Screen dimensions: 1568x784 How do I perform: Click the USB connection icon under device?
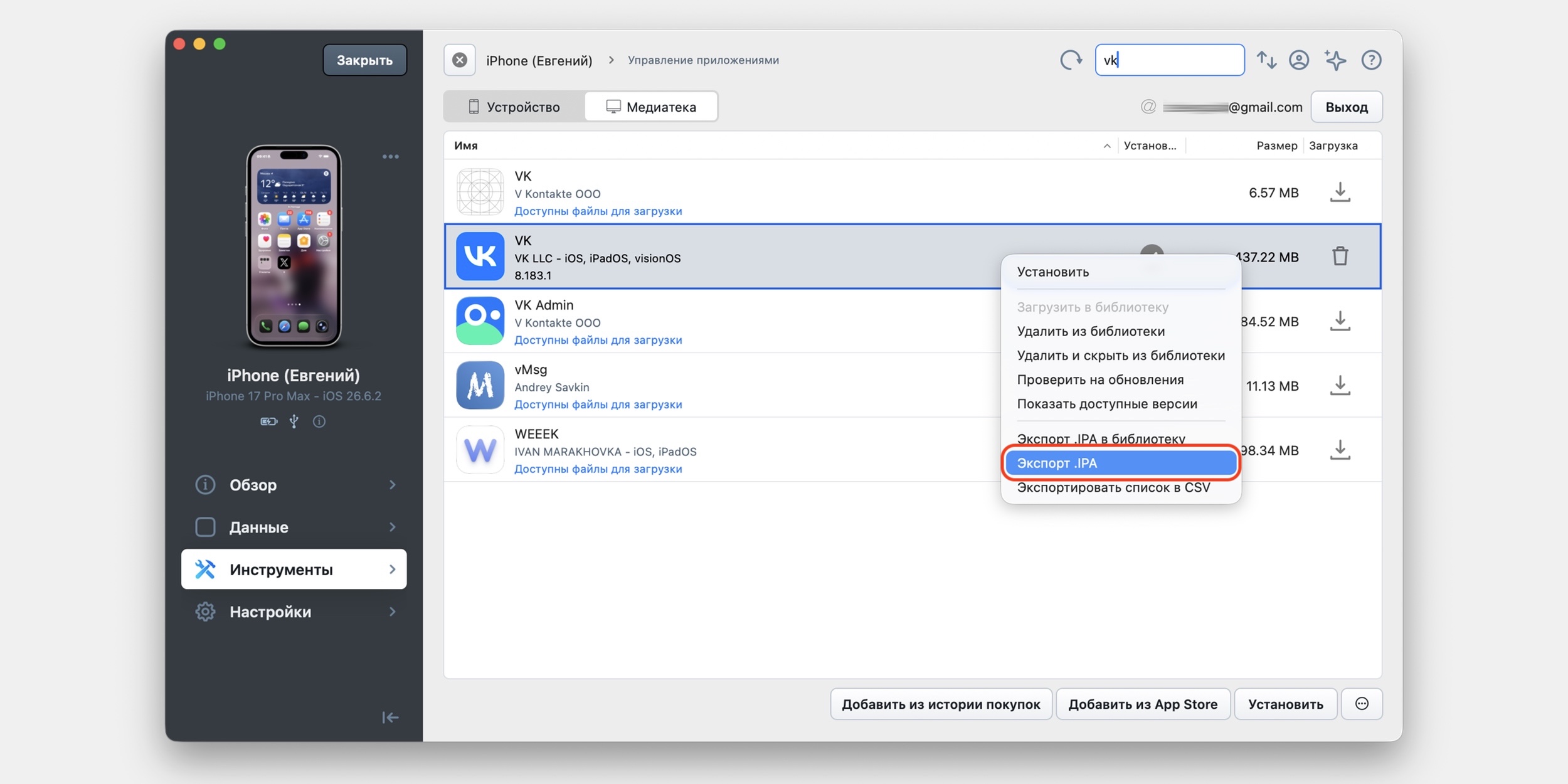coord(294,421)
